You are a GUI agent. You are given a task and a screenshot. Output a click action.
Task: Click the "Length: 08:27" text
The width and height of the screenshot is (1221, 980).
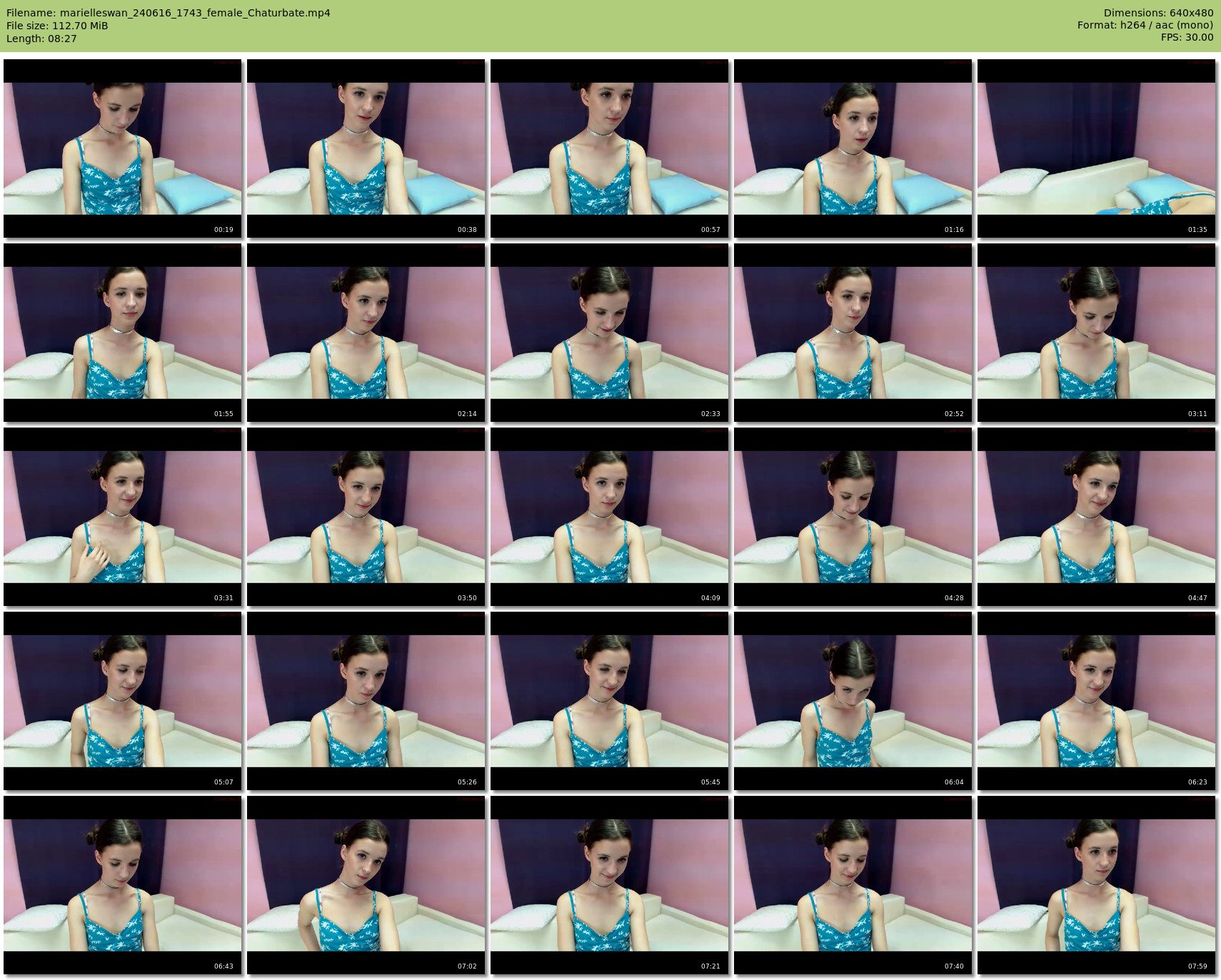coord(41,39)
